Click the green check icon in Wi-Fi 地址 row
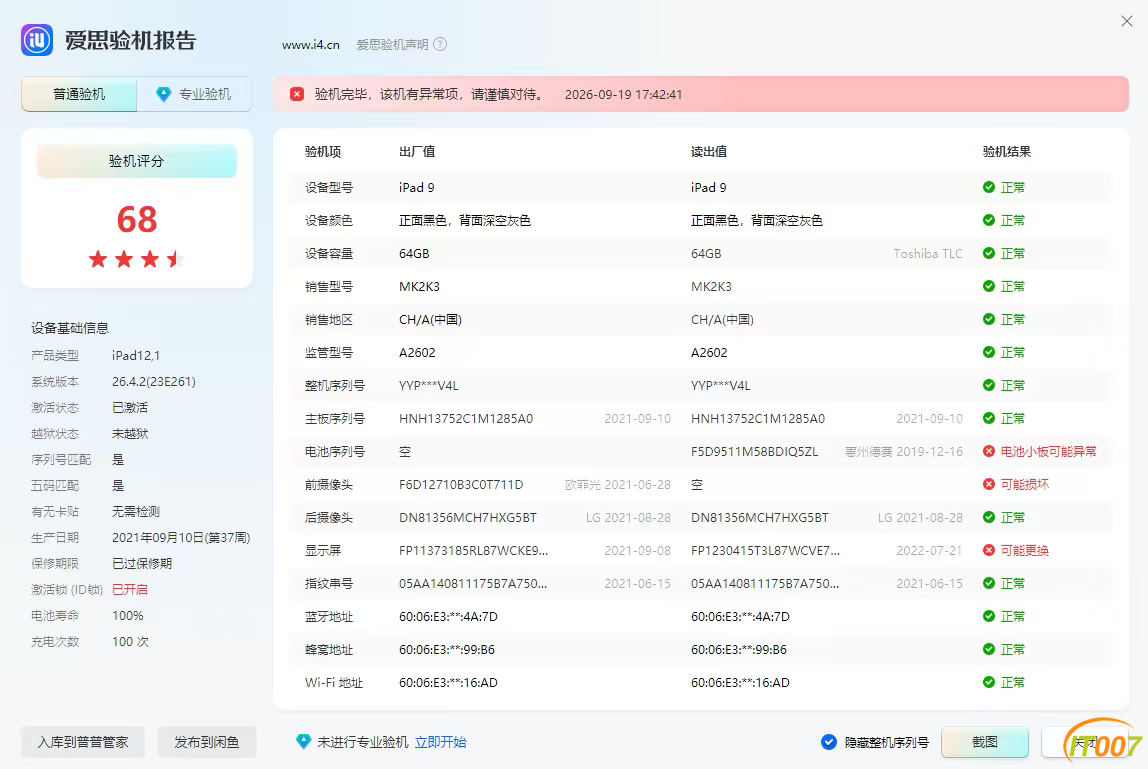Screen dimensions: 1148x769 point(988,682)
